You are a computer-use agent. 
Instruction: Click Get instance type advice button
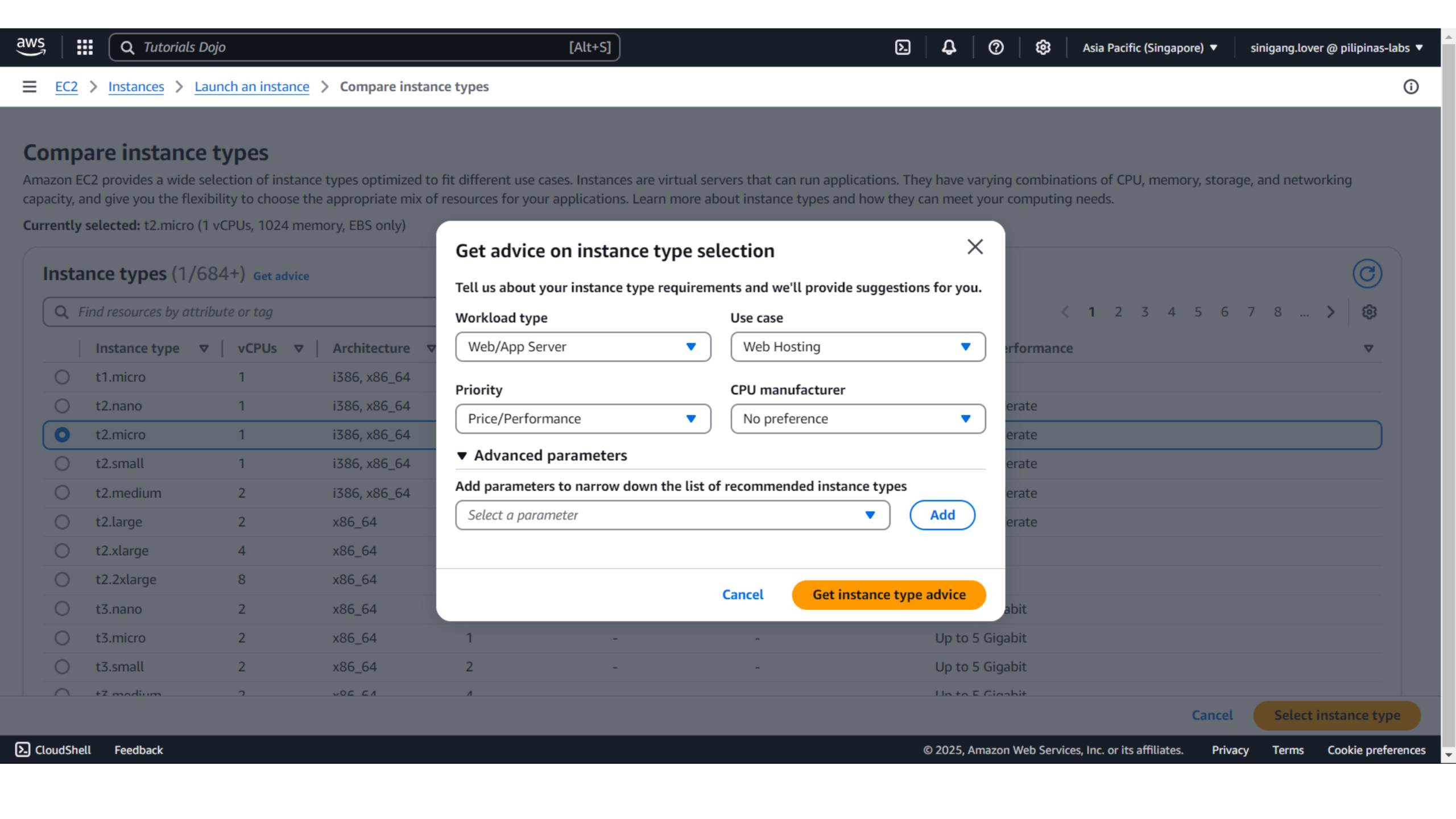(x=888, y=595)
